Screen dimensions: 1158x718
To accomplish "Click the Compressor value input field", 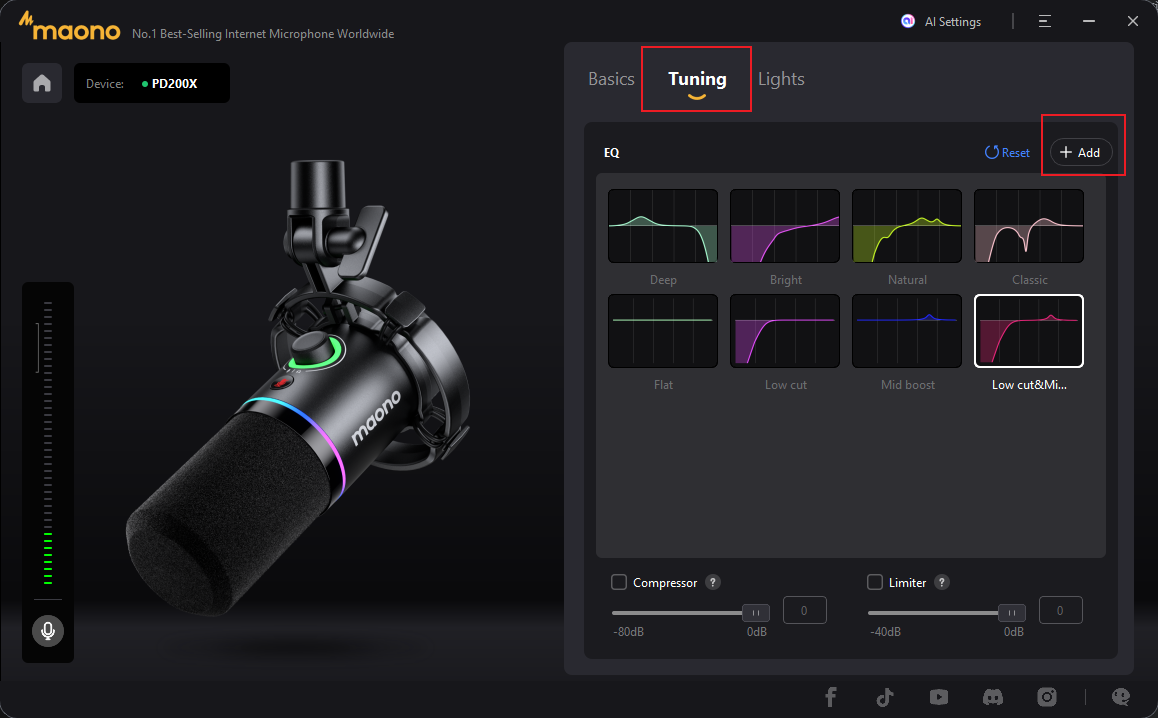I will coord(804,610).
